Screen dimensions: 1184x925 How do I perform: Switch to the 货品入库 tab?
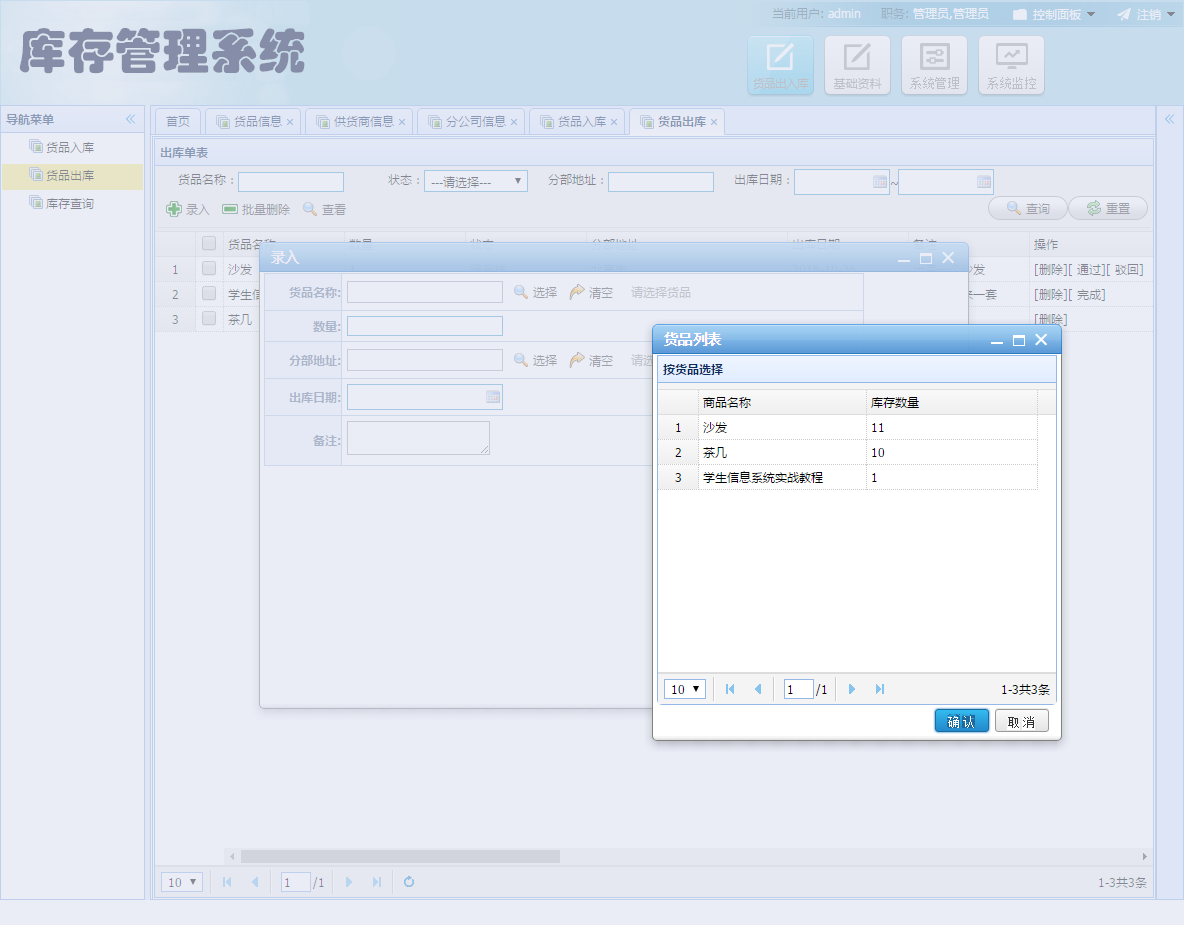[x=575, y=122]
